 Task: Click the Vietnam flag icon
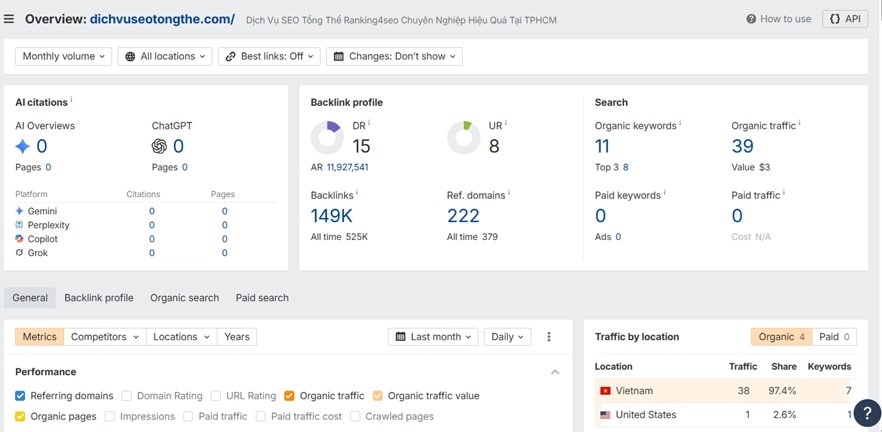605,390
